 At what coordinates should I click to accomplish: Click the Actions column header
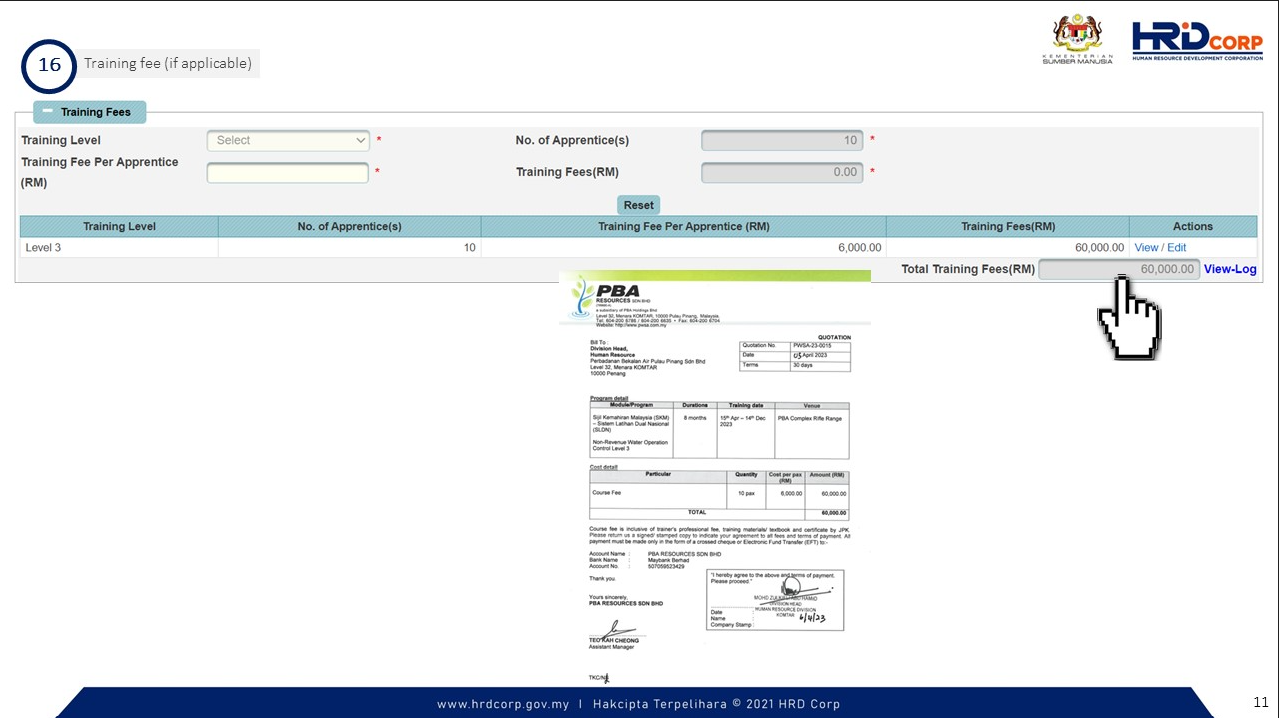click(1193, 226)
